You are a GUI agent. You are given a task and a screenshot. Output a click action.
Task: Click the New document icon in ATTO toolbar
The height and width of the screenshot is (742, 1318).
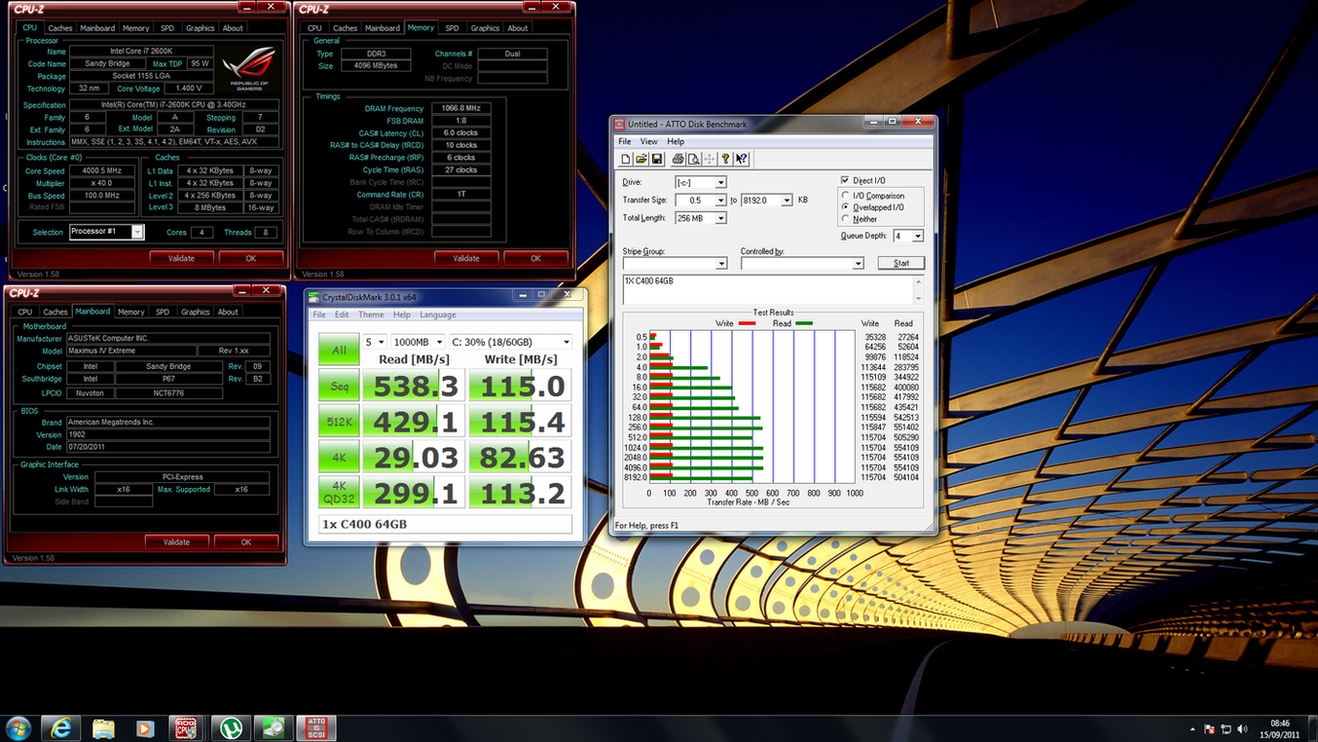pos(626,159)
